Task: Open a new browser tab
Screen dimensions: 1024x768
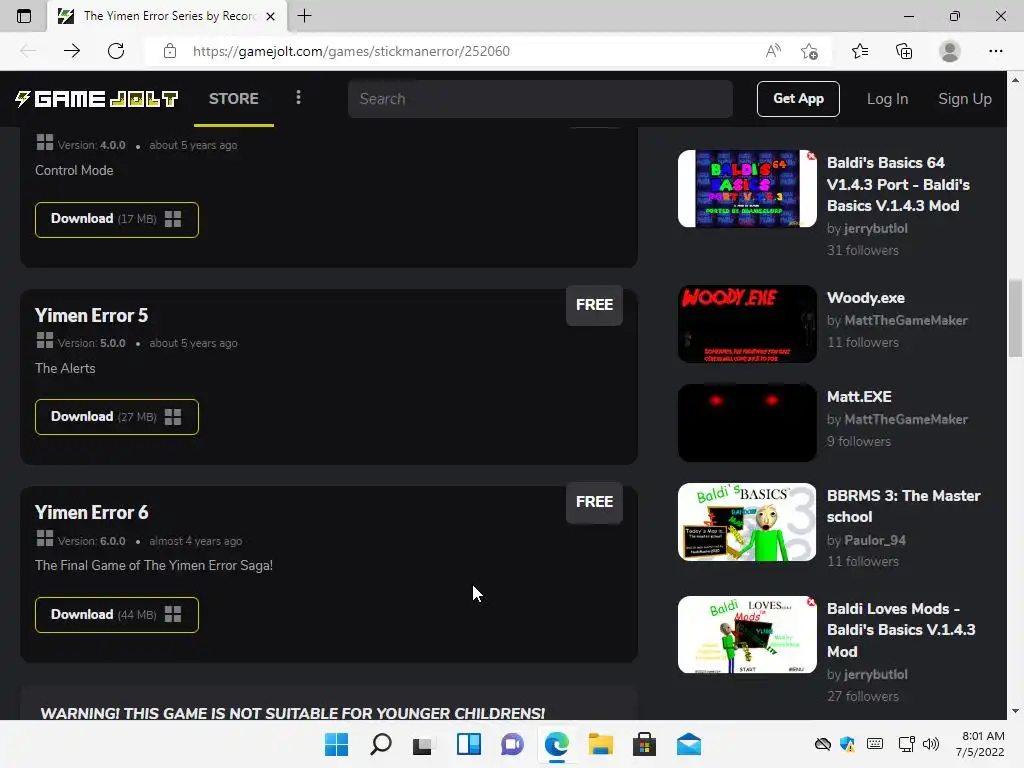Action: pyautogui.click(x=304, y=16)
